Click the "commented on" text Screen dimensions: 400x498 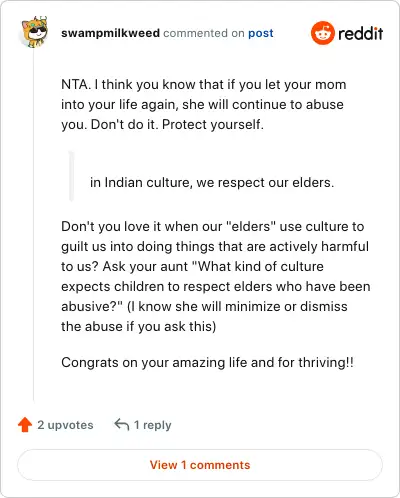coord(204,33)
